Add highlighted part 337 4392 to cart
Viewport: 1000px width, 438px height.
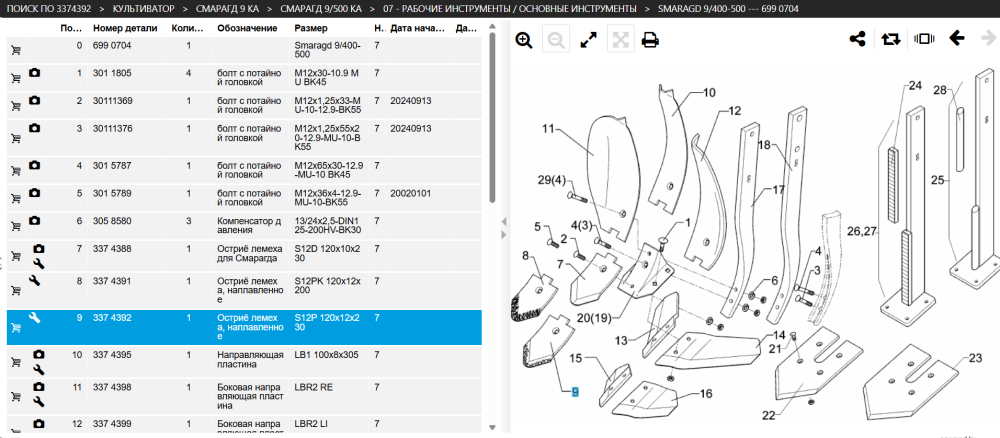pyautogui.click(x=16, y=328)
